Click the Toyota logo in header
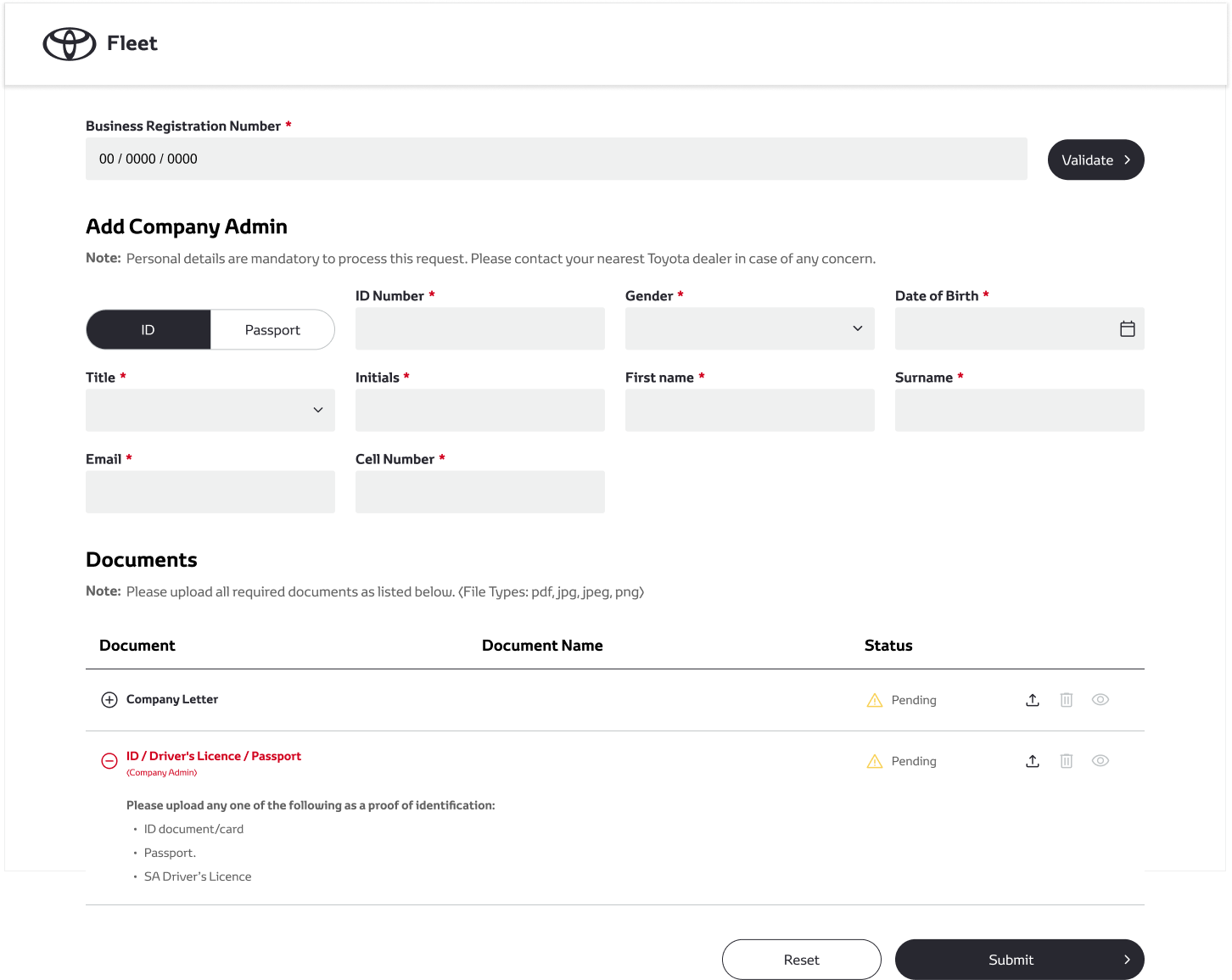 (x=70, y=44)
